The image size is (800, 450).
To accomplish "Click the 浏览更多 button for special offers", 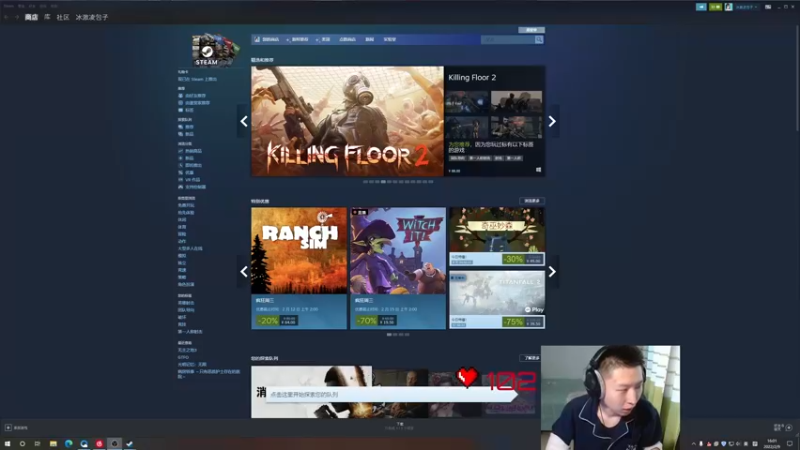I will pyautogui.click(x=532, y=201).
